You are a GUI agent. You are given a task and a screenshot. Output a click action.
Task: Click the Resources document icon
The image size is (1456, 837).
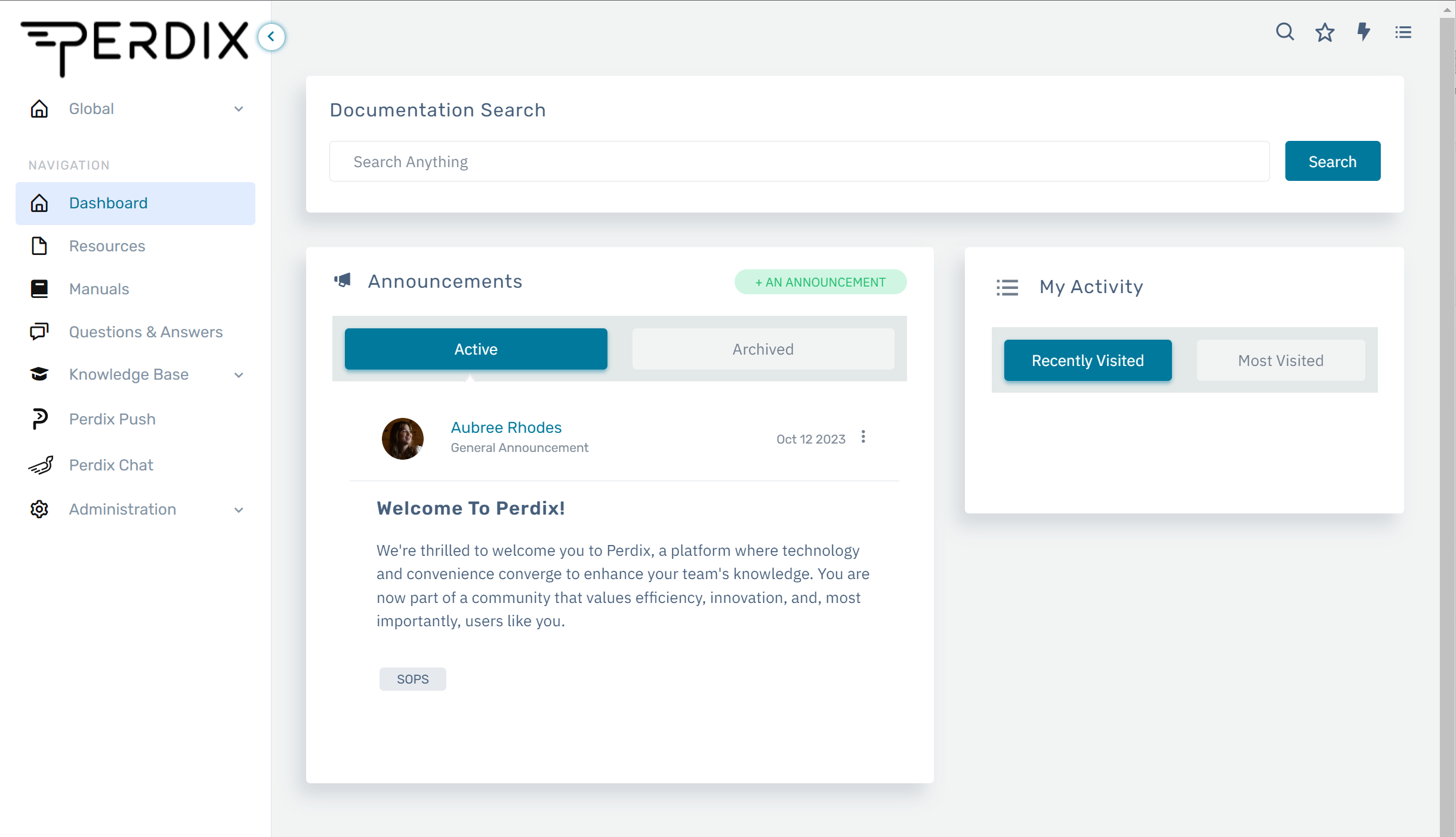coord(39,246)
